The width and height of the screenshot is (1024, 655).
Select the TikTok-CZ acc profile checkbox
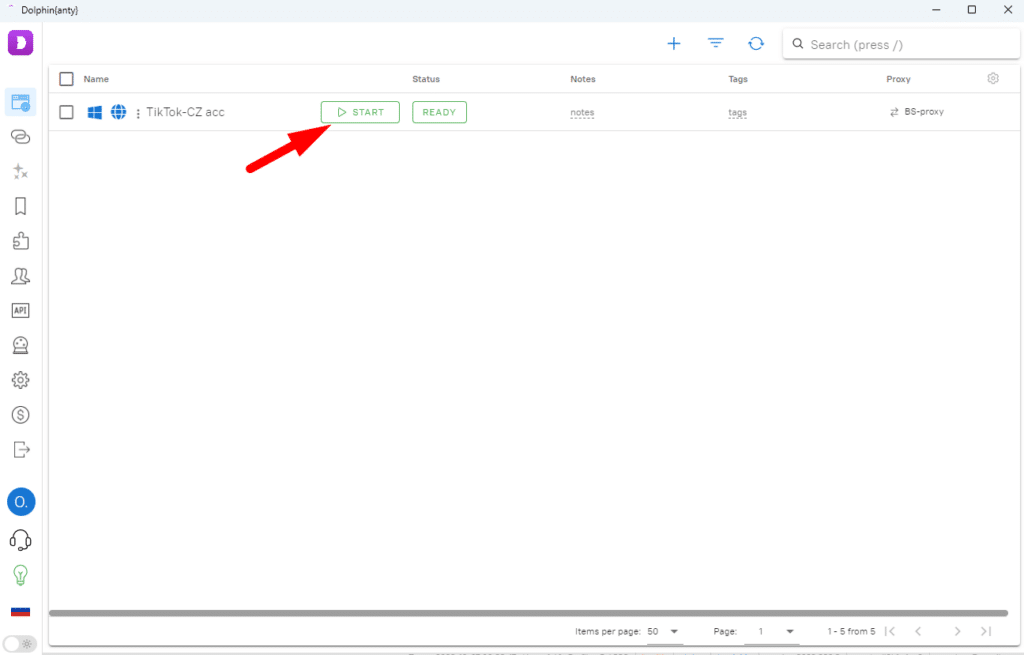click(x=67, y=112)
